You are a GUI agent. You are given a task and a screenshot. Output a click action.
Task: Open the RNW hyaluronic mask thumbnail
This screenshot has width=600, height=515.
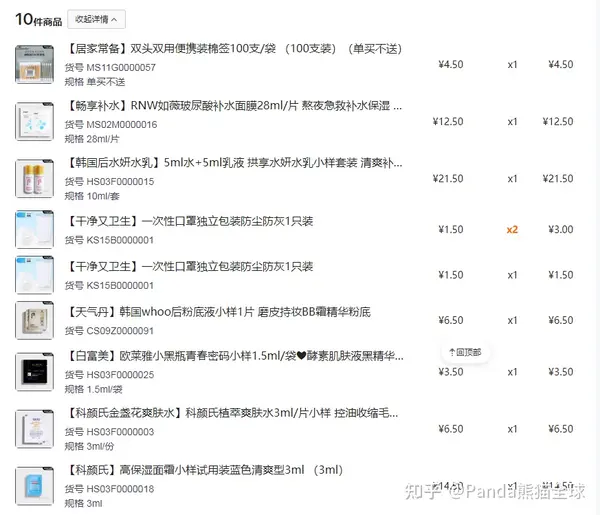point(34,121)
